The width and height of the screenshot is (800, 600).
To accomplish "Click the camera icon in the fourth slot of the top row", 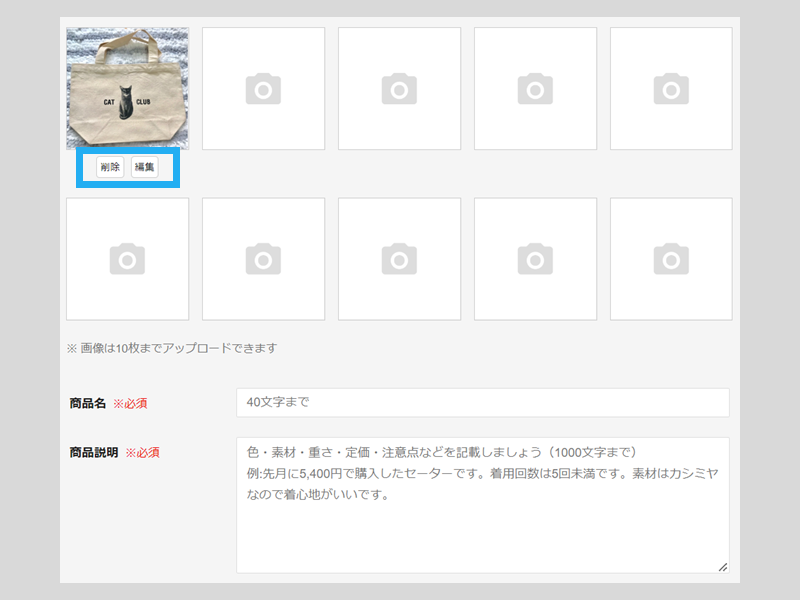I will (x=535, y=89).
